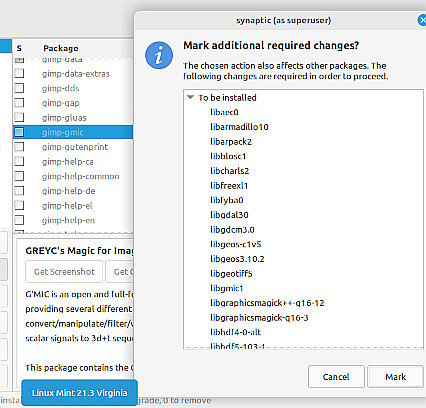Select the gimp-dds package name

click(x=60, y=88)
